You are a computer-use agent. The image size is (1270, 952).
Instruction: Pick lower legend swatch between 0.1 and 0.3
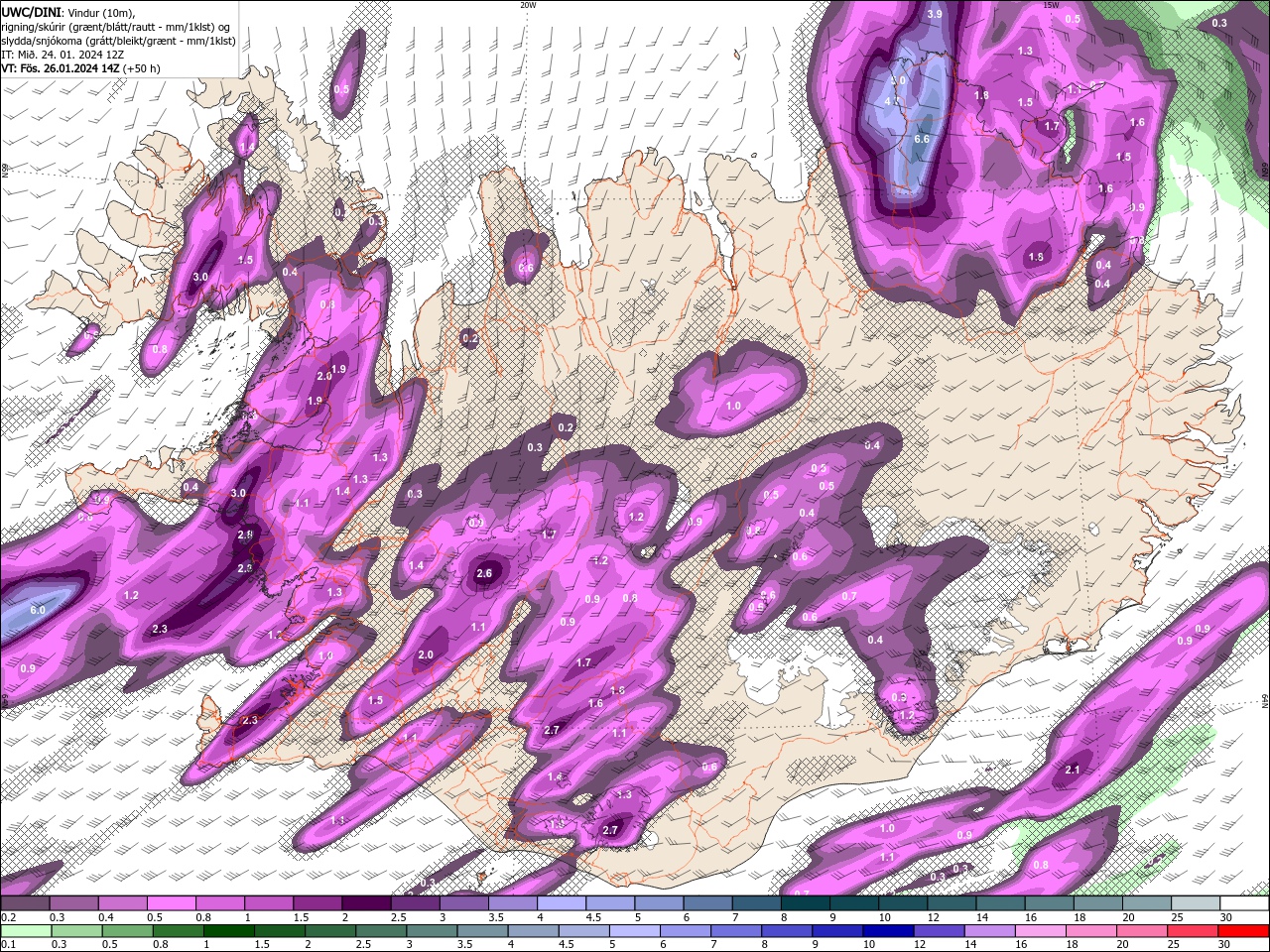click(26, 930)
